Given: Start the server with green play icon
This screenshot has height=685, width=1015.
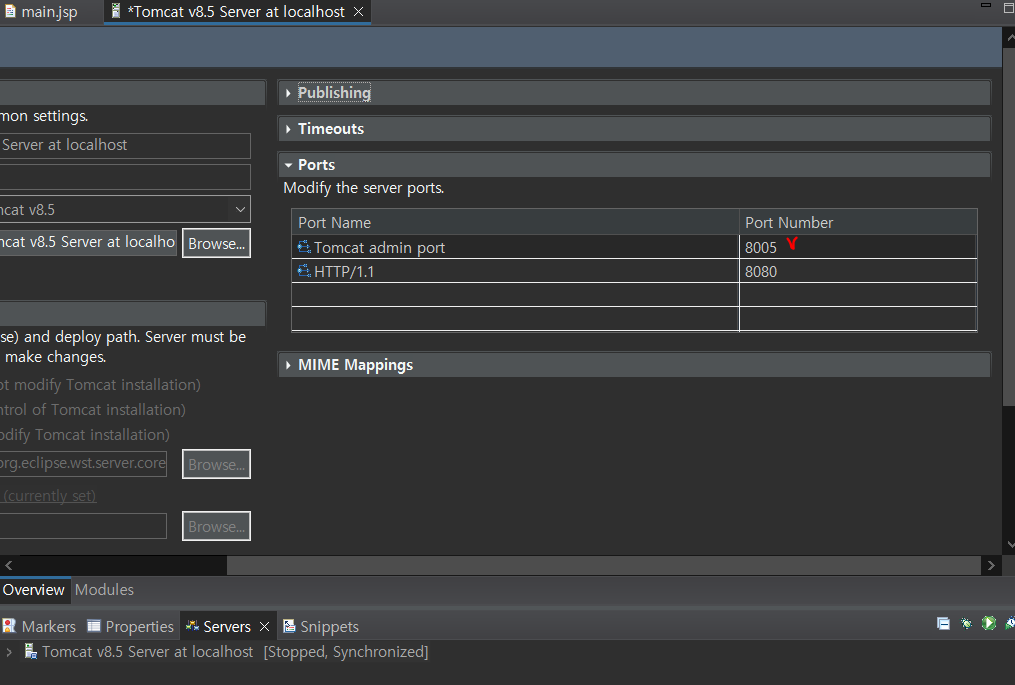Looking at the screenshot, I should coord(988,623).
